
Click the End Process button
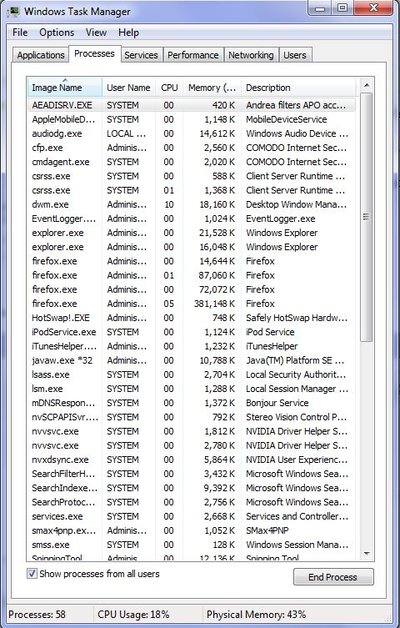333,577
